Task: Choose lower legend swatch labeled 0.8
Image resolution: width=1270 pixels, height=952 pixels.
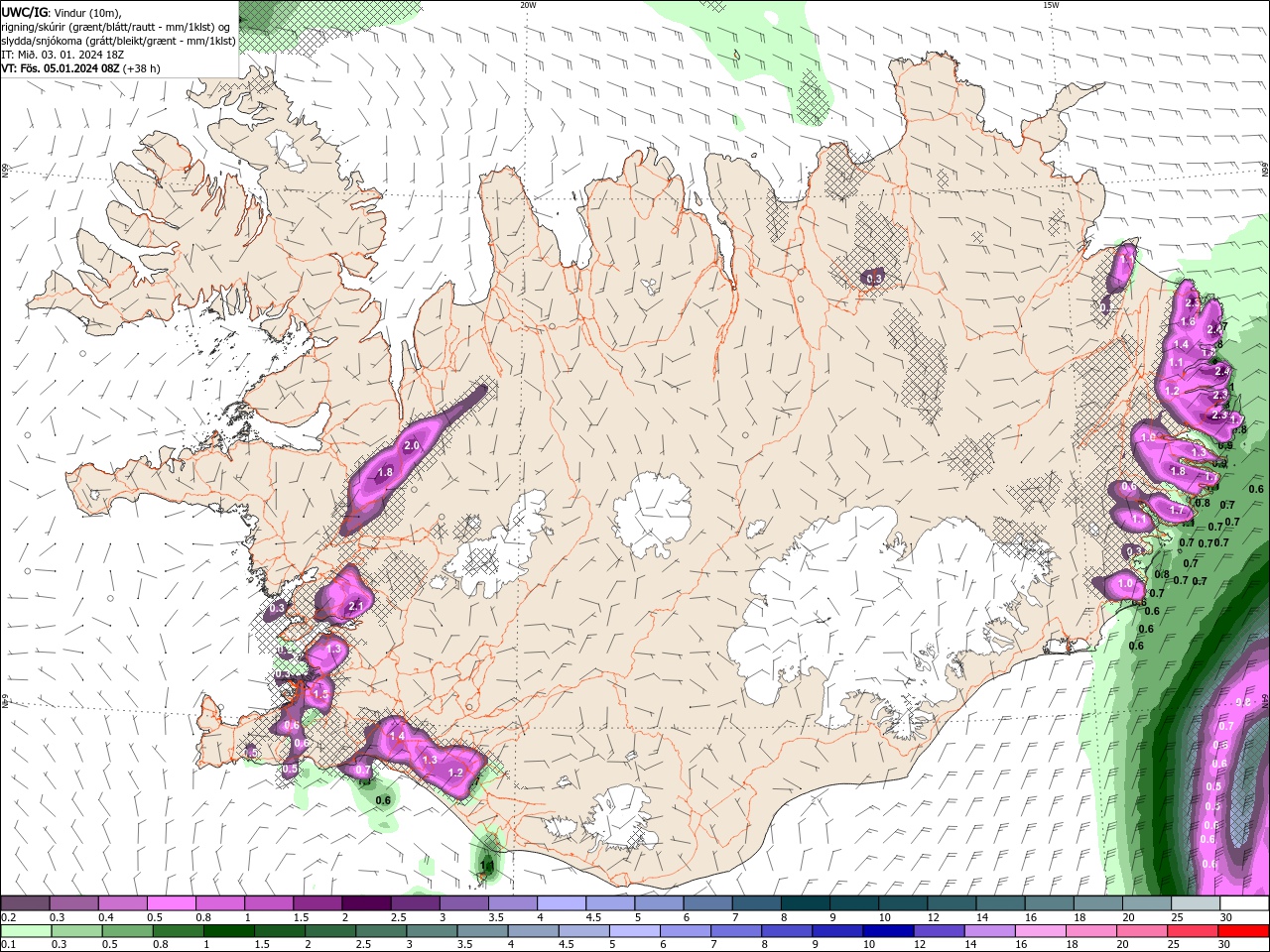Action: 179,931
